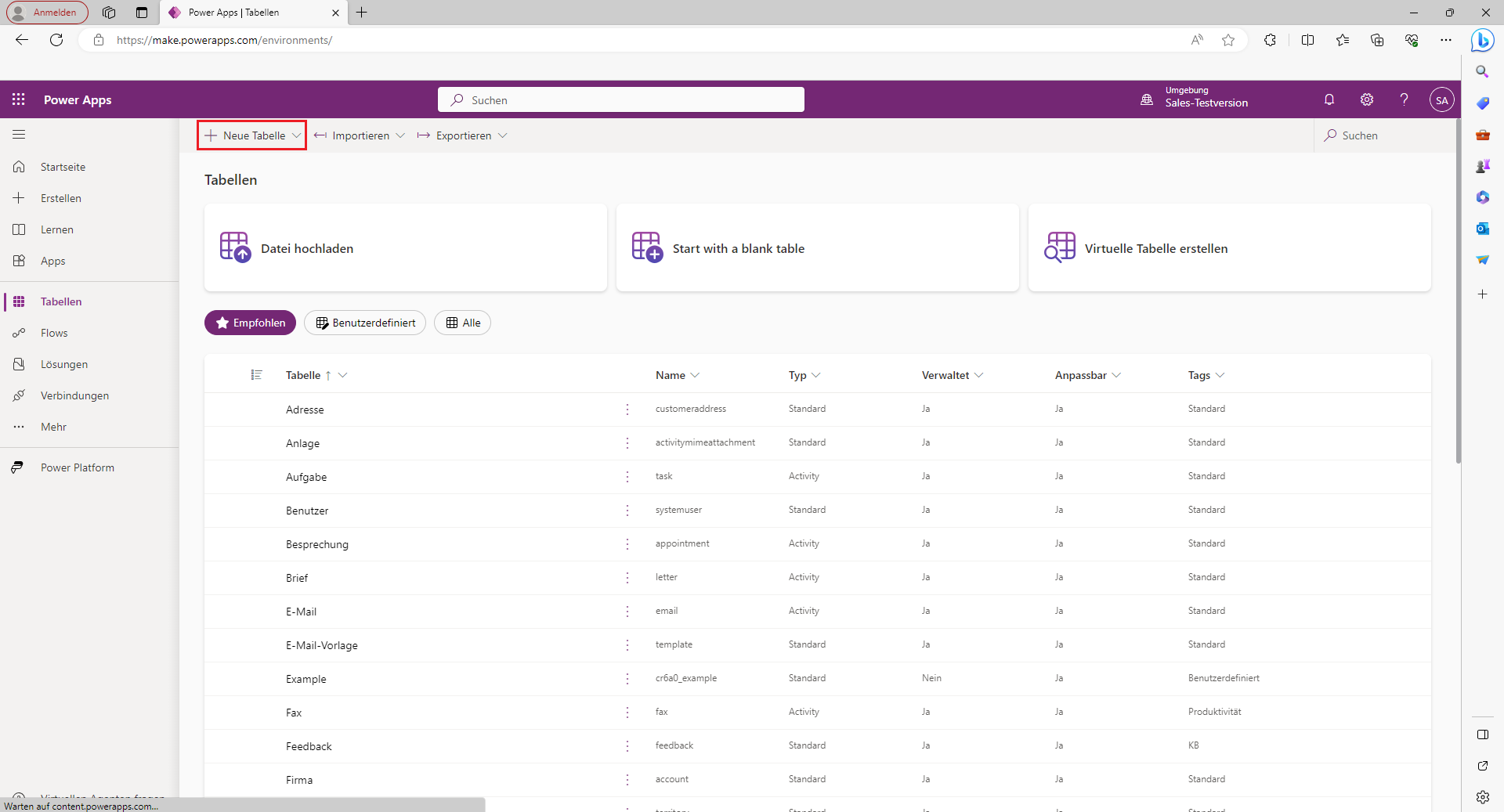Open the Adresse table
Image resolution: width=1504 pixels, height=812 pixels.
coord(305,410)
